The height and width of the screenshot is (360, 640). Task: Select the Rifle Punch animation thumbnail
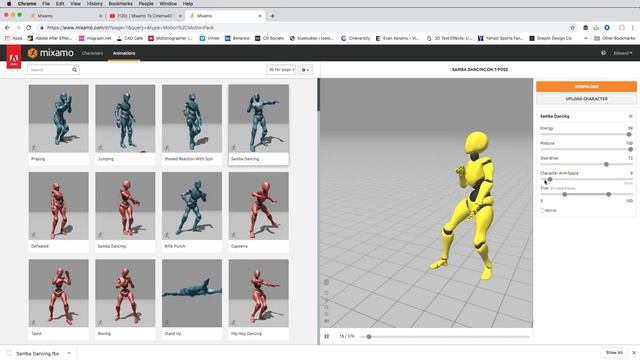point(192,206)
